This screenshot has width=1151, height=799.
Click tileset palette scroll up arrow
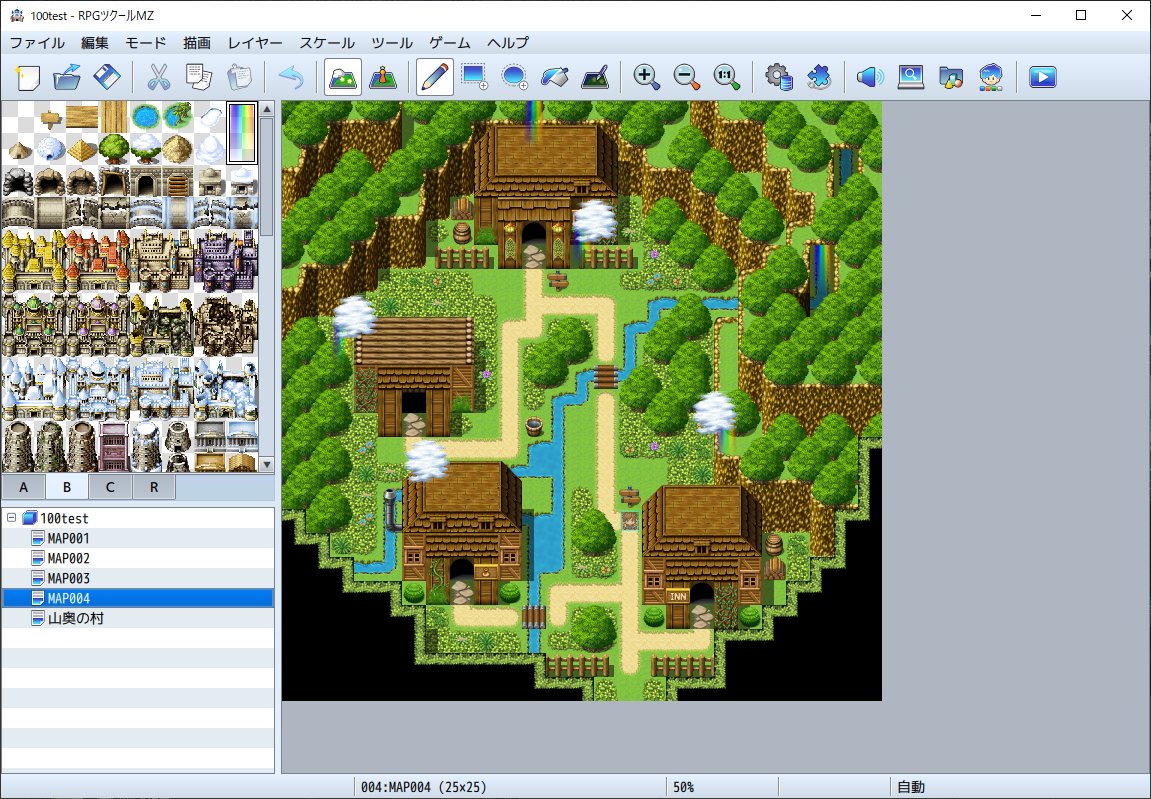[x=267, y=109]
